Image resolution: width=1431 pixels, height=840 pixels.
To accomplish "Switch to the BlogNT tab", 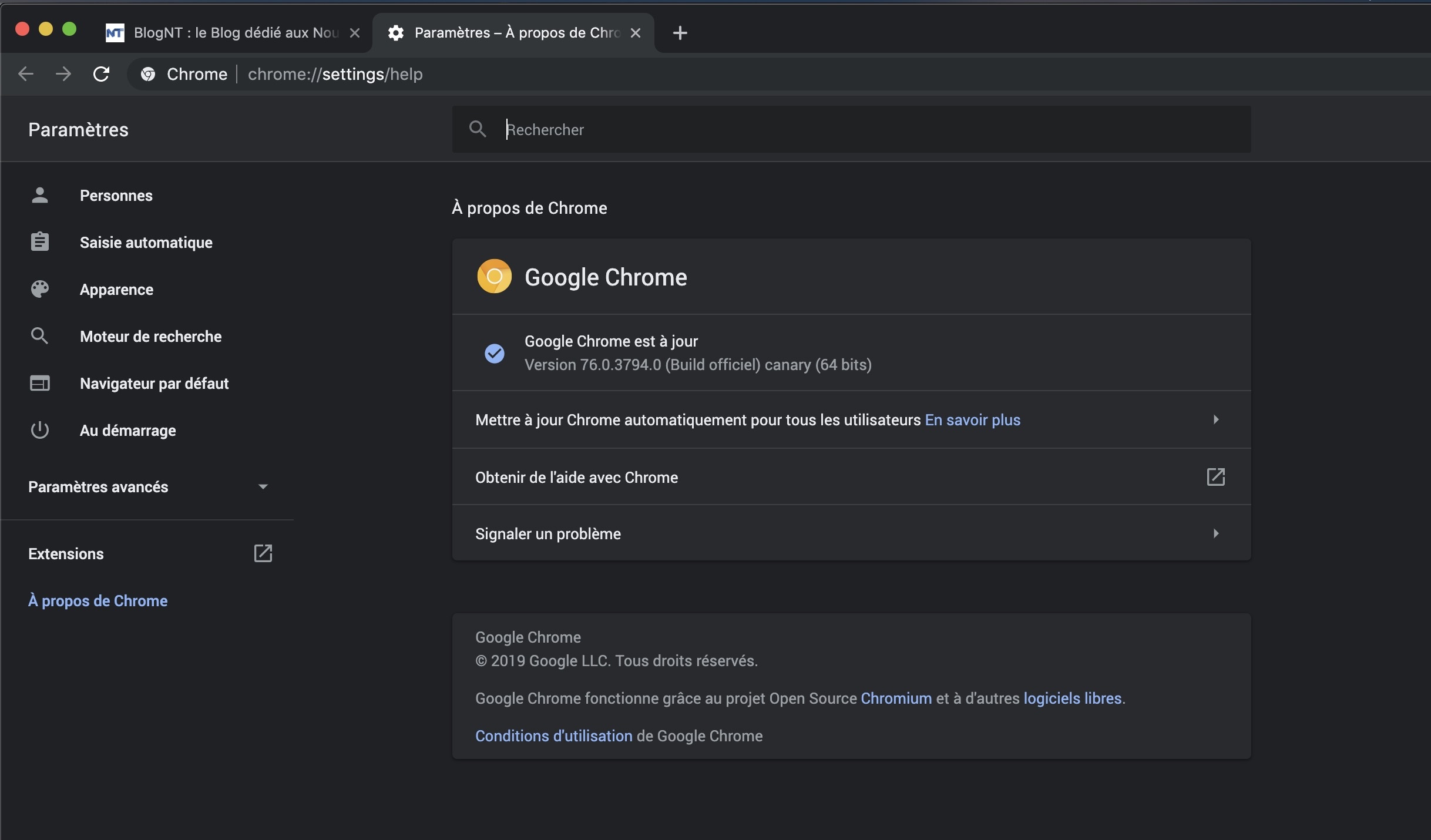I will [x=233, y=33].
